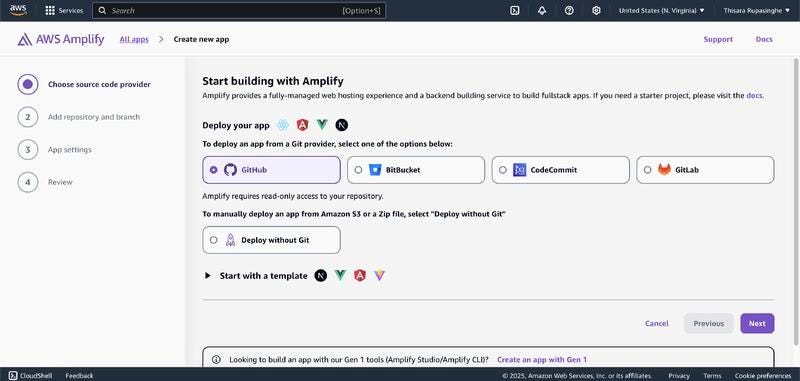Click the Start building with Amplify heading

pyautogui.click(x=273, y=81)
